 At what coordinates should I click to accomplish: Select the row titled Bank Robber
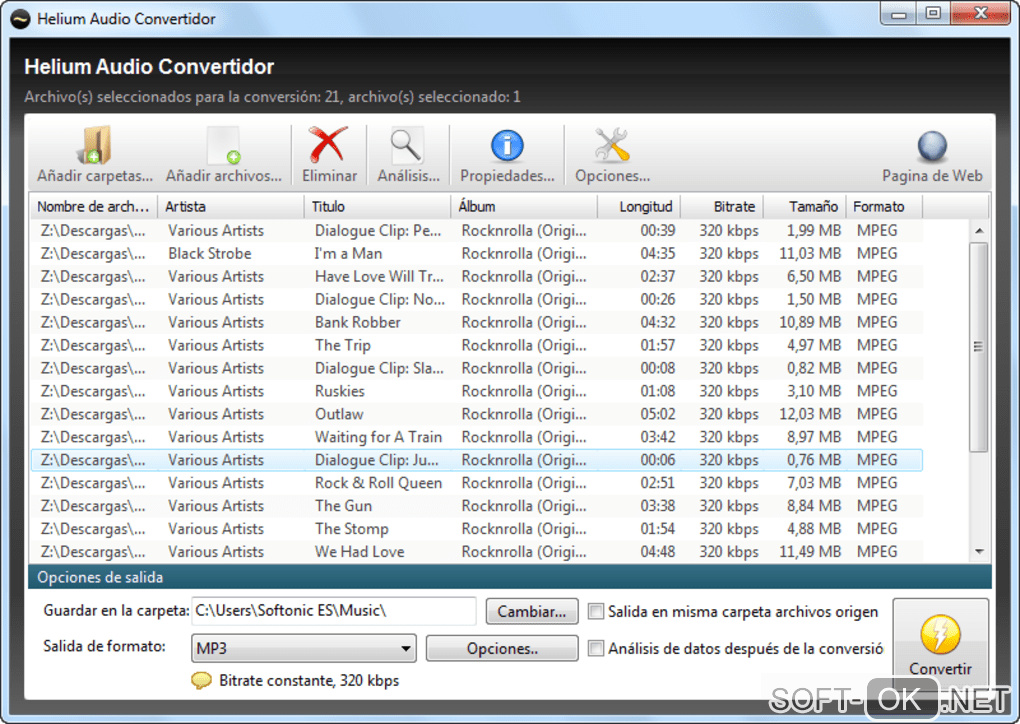[x=476, y=323]
